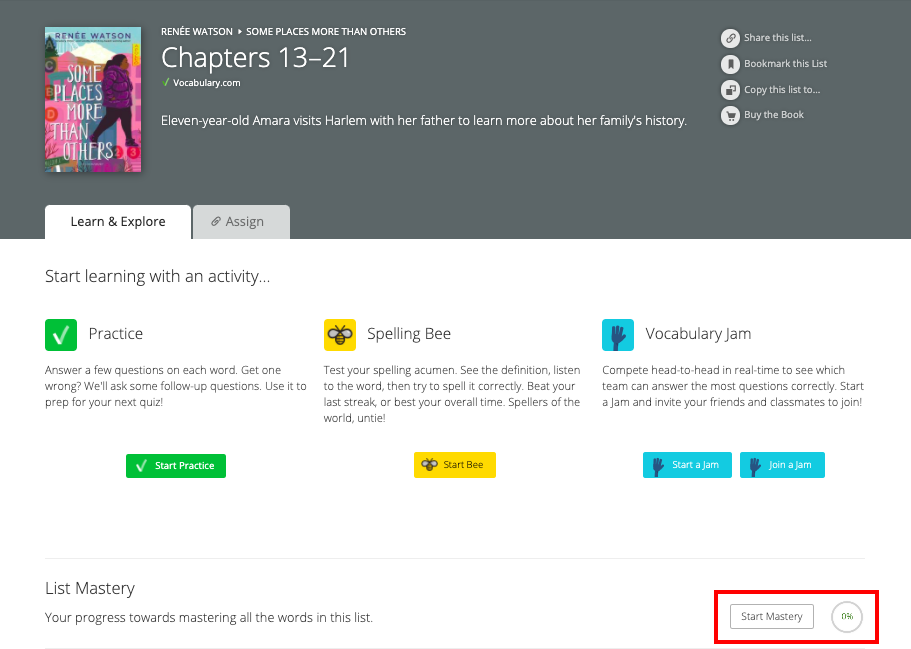
Task: Click the green Practice checkmark icon
Action: (61, 334)
